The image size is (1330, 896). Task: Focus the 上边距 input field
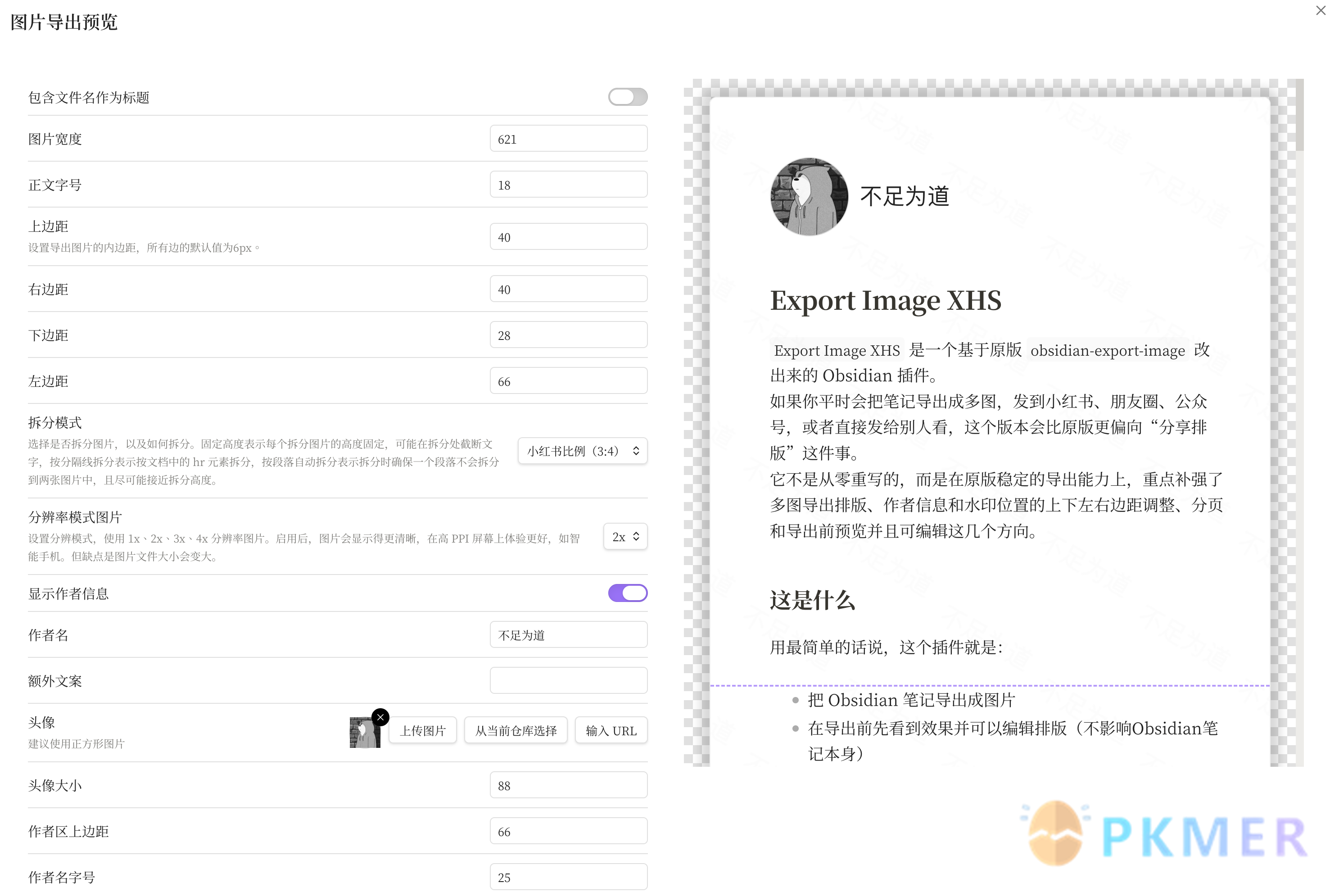[569, 236]
